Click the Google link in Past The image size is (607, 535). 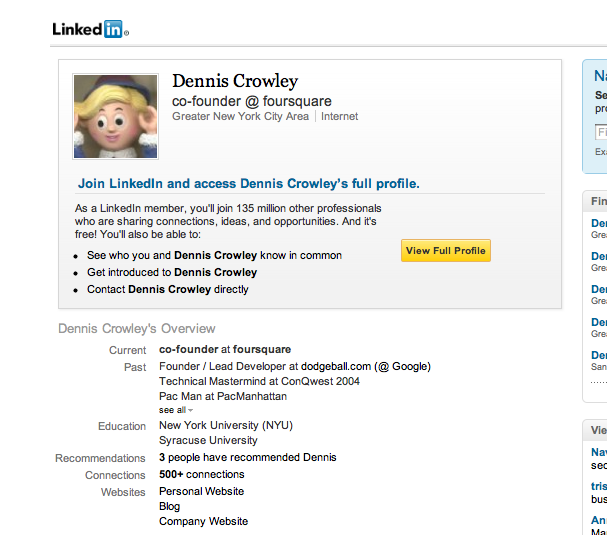pyautogui.click(x=410, y=367)
